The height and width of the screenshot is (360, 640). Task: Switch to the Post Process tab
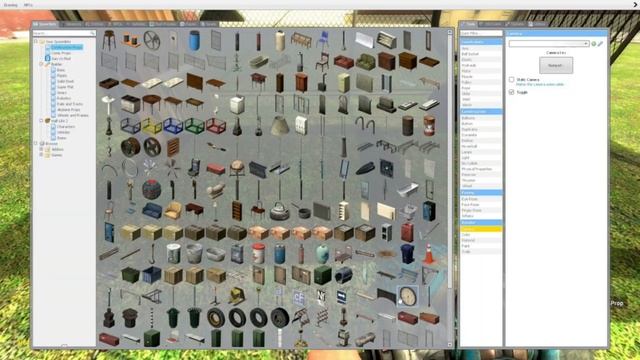click(163, 24)
